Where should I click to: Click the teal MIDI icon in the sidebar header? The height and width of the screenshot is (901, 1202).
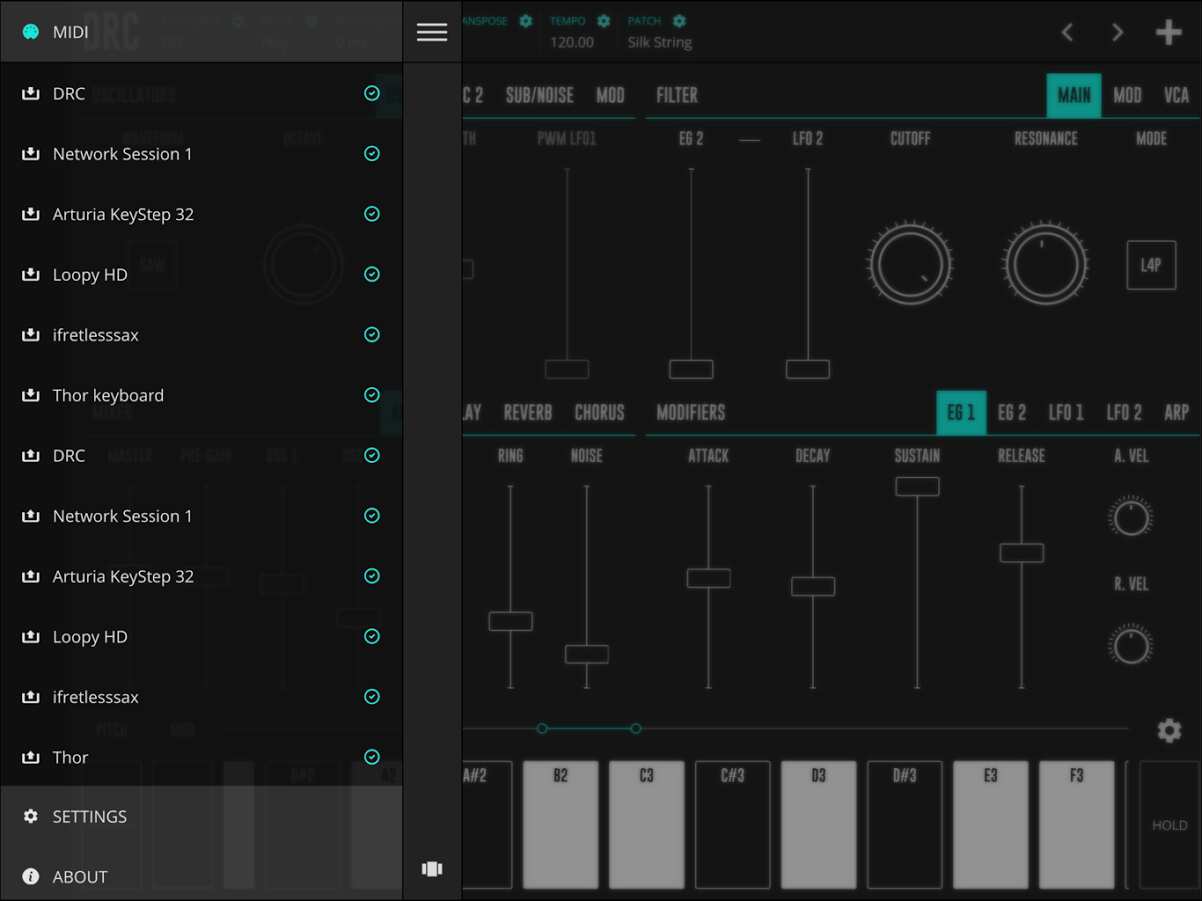31,32
